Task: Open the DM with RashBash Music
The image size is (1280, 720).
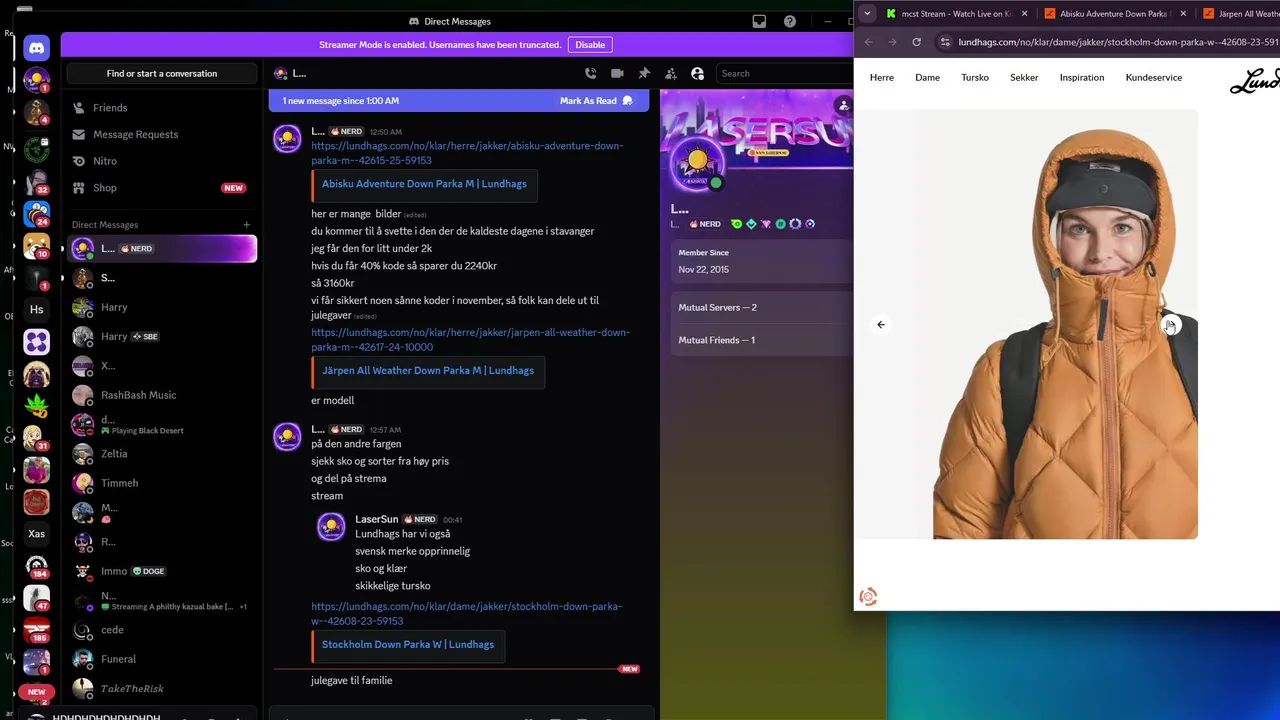Action: pyautogui.click(x=162, y=395)
